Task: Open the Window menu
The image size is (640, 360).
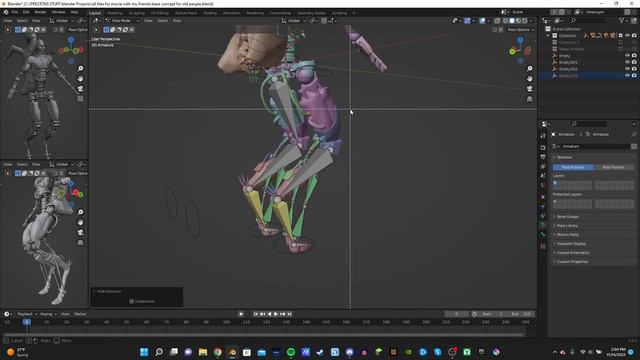Action: pos(58,12)
